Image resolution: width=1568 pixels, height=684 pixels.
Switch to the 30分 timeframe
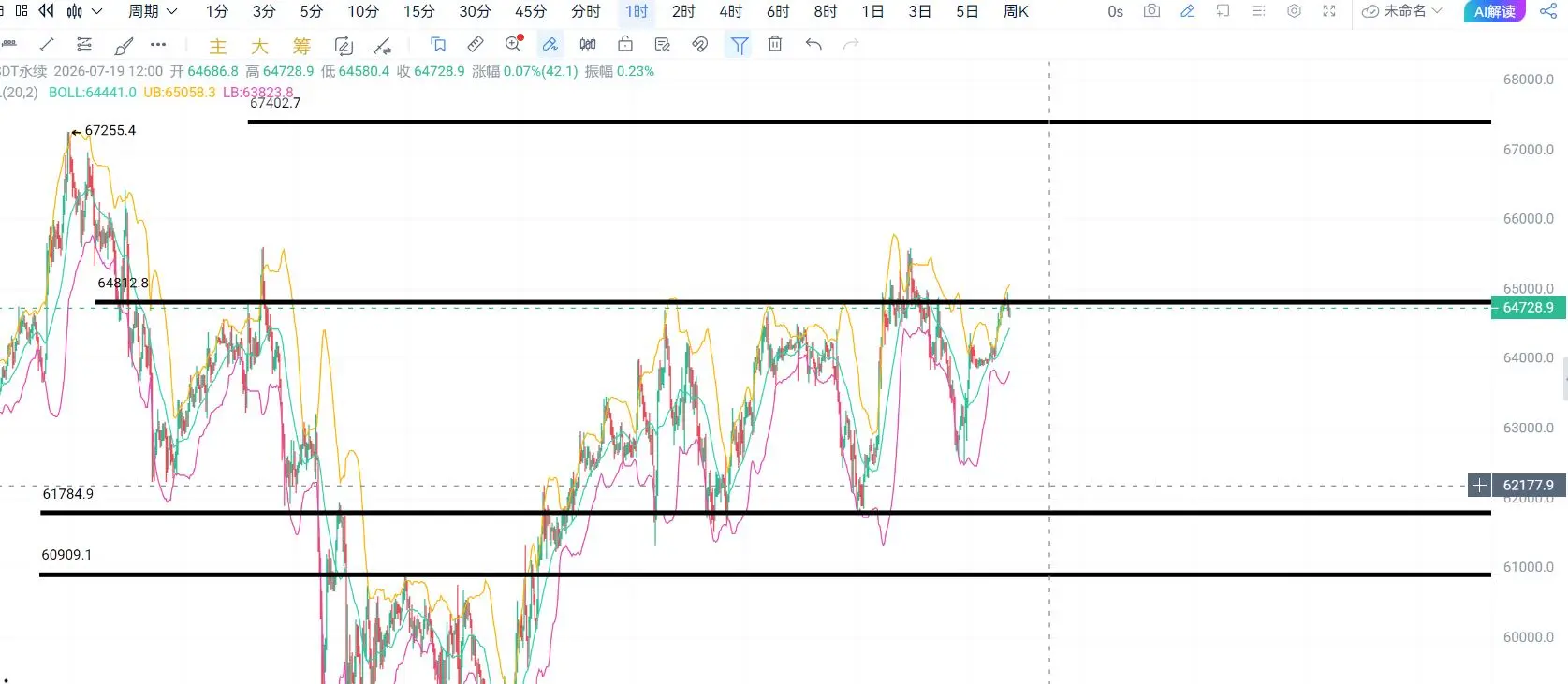475,11
